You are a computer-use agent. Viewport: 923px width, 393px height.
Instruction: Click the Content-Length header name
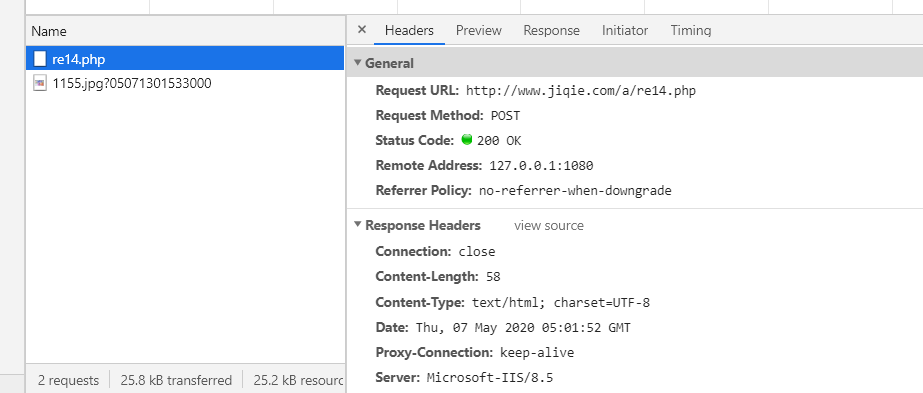(427, 277)
